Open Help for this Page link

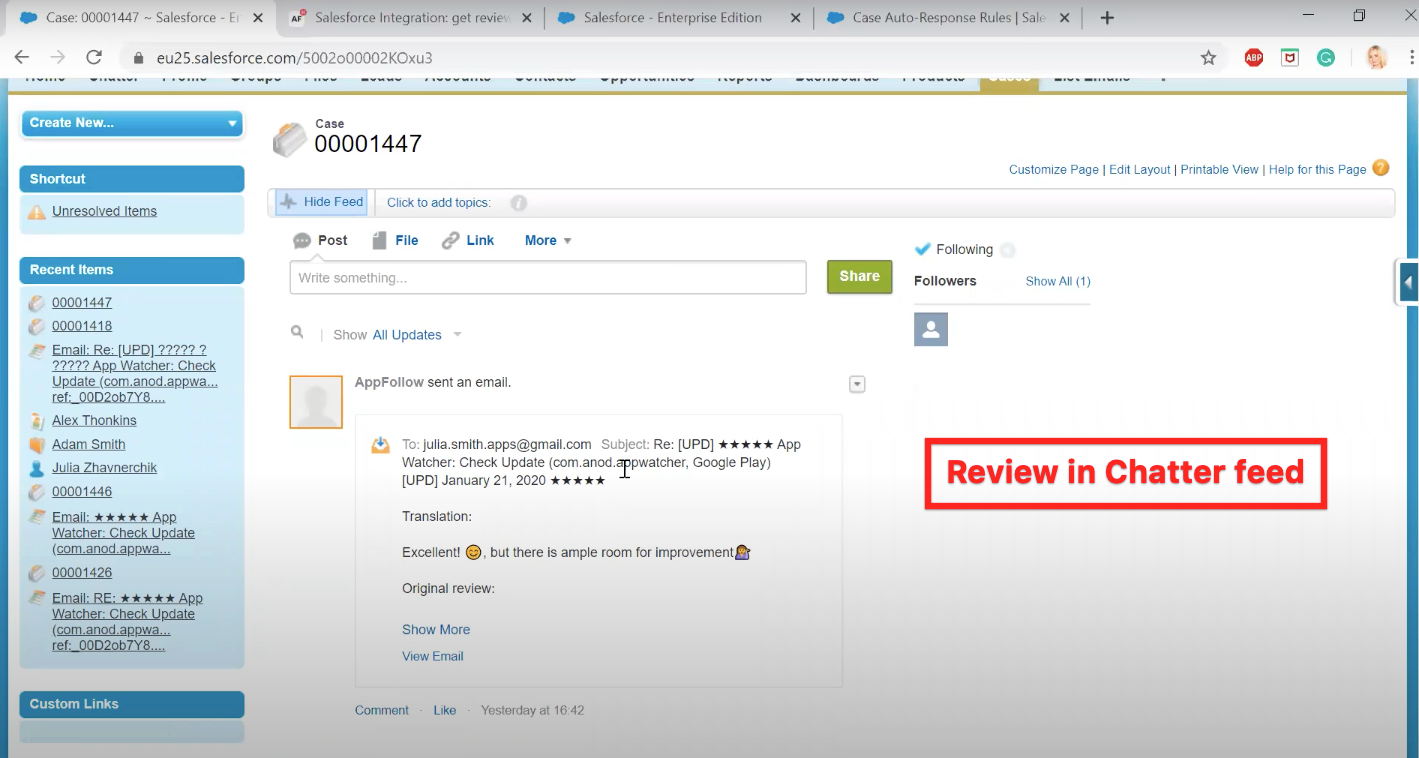point(1317,169)
